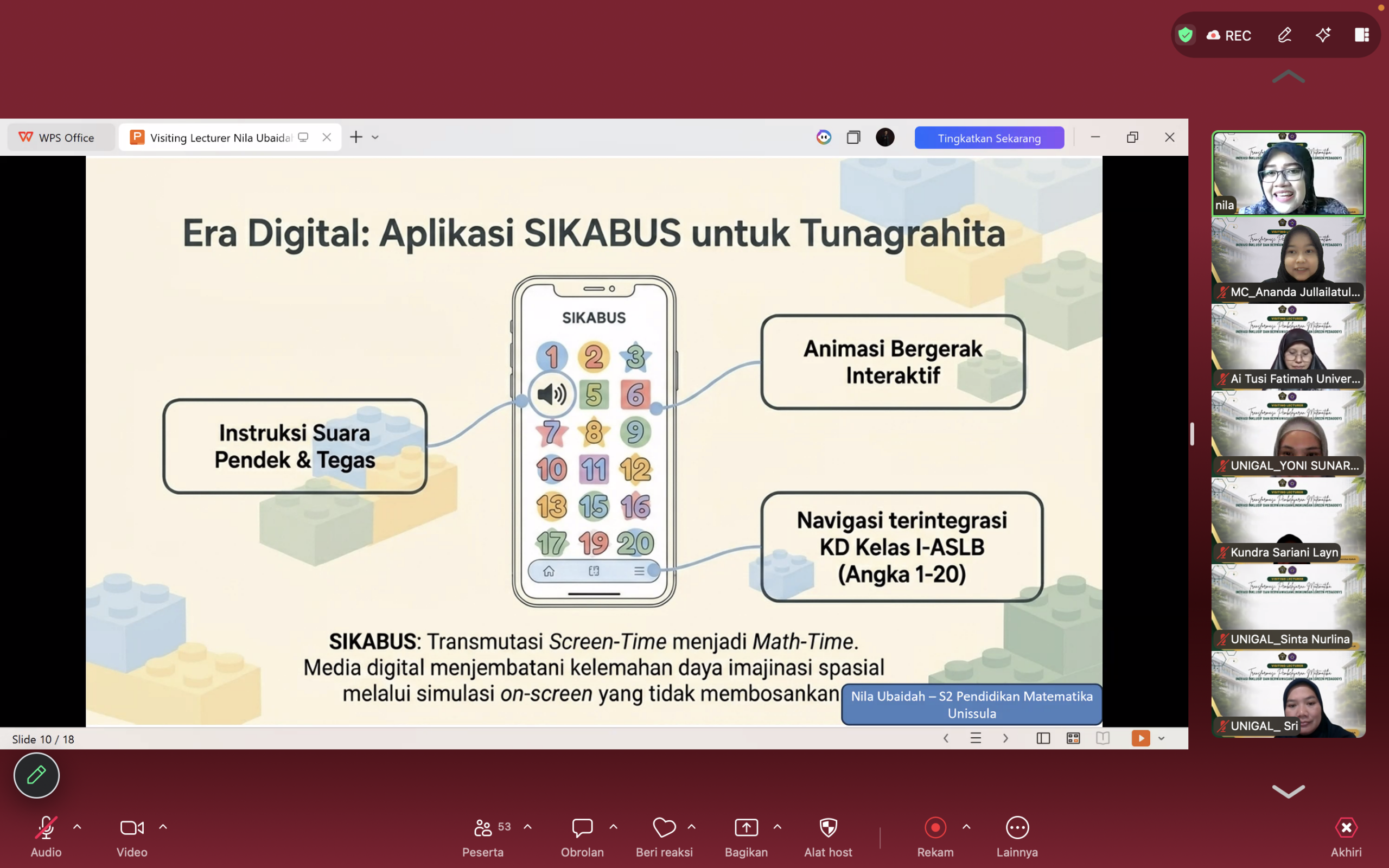Open WPS user profile avatar

pos(885,137)
